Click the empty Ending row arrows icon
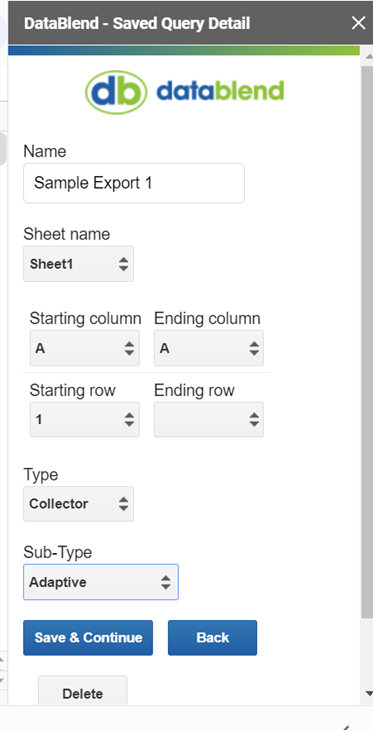373x730 pixels. pyautogui.click(x=254, y=419)
